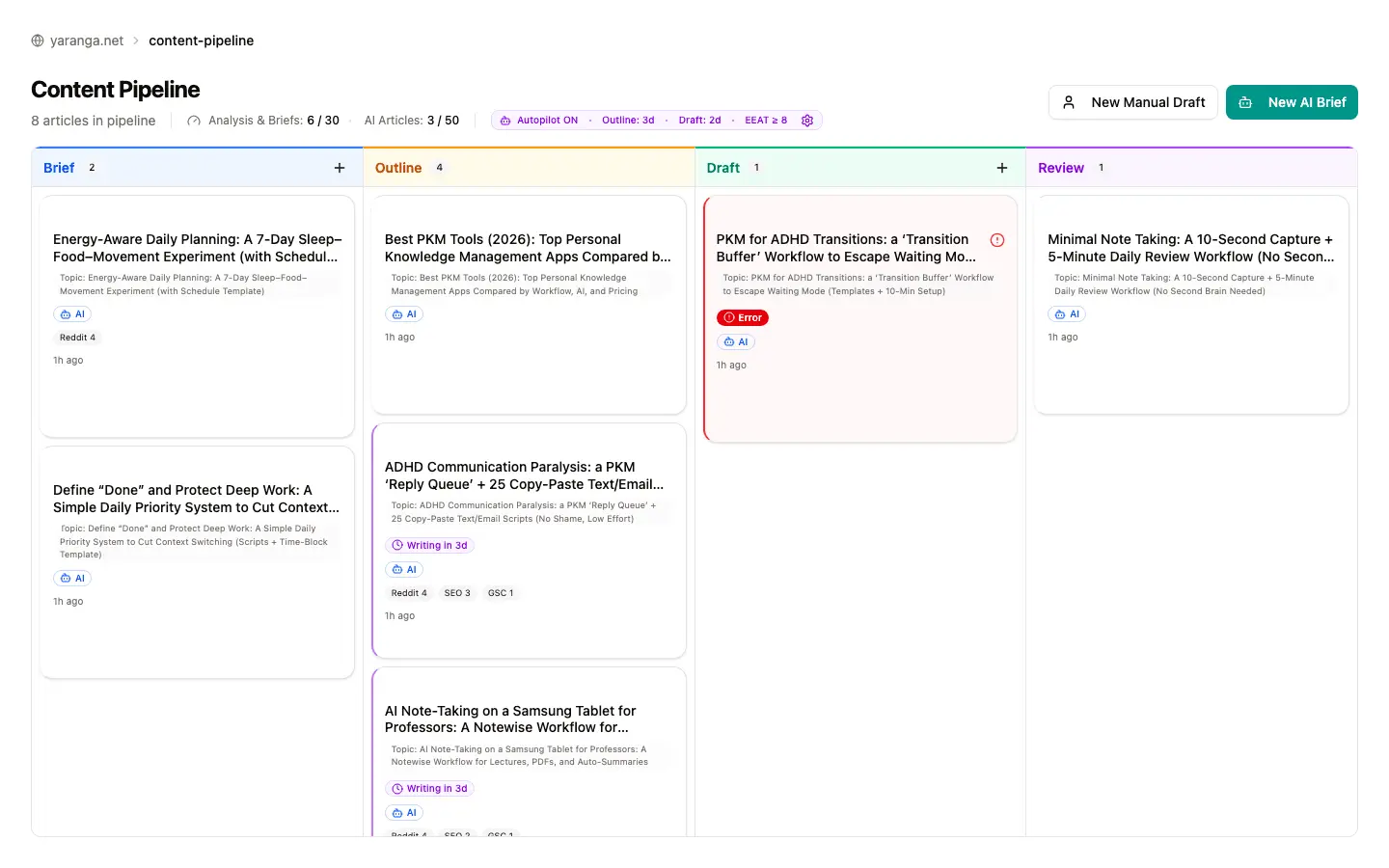Click the Outline: 3d autopilot setting
This screenshot has height=868, width=1389.
coord(628,121)
